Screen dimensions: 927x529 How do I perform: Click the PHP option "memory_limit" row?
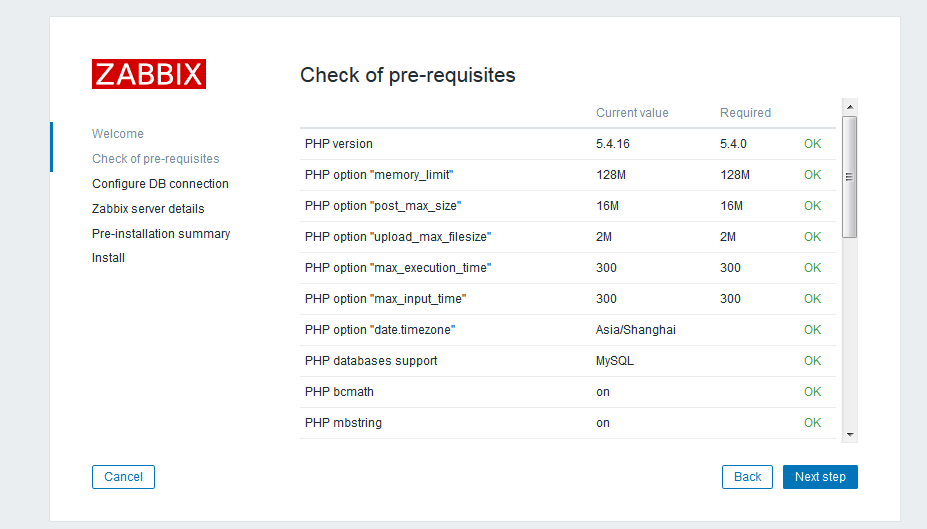tap(379, 175)
